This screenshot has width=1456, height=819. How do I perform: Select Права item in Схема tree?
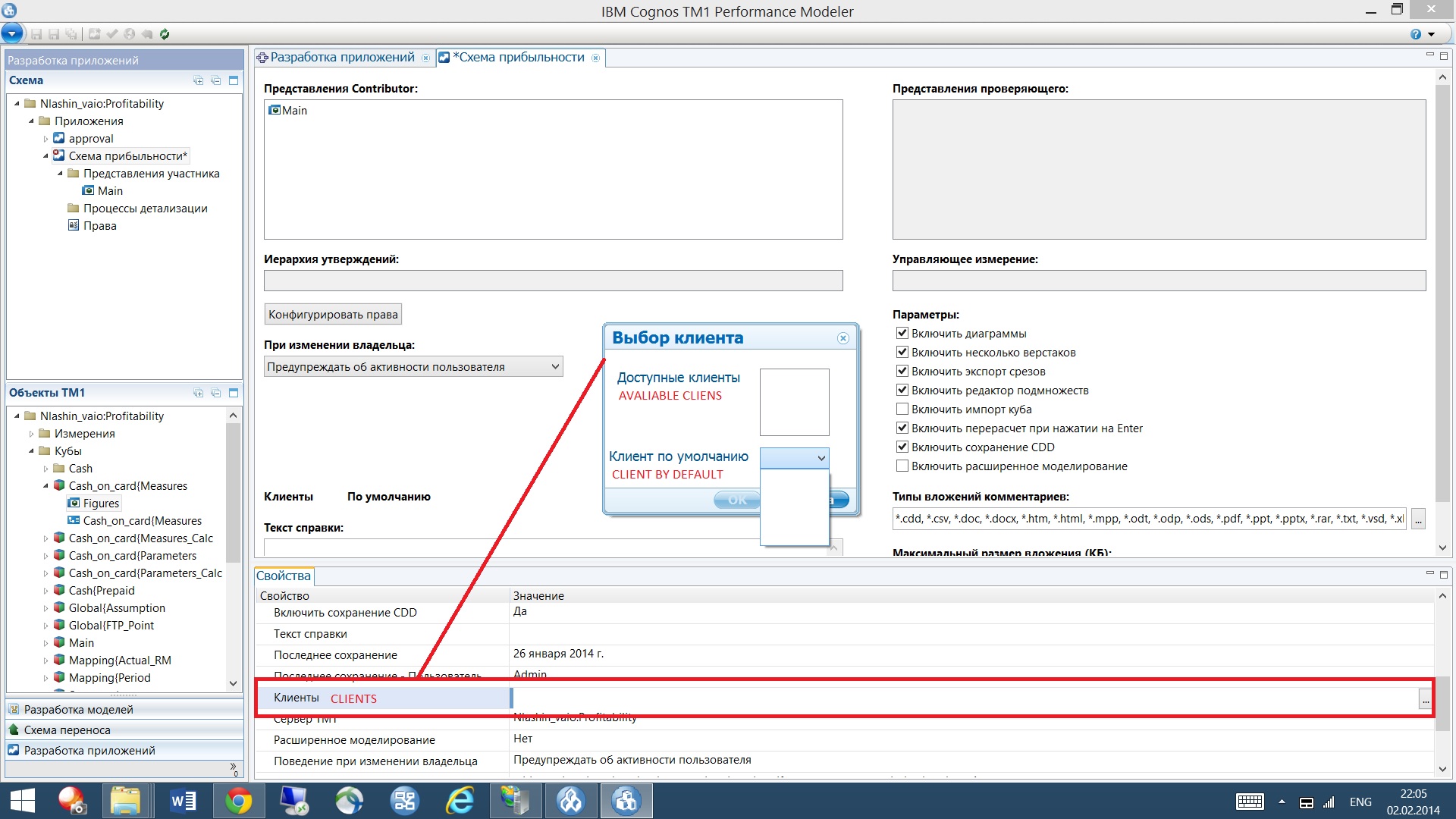tap(93, 226)
